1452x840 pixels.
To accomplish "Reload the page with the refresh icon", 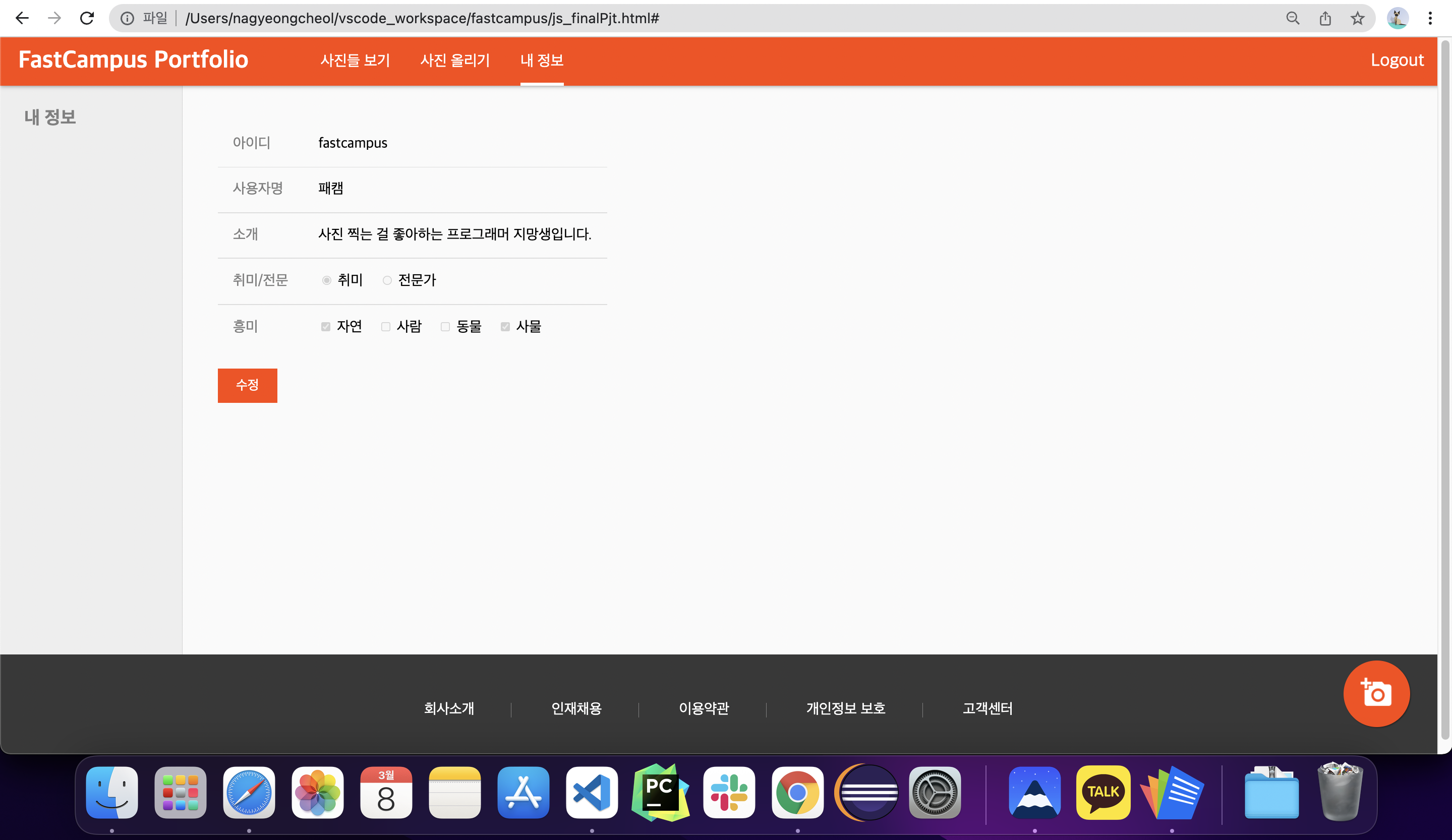I will coord(87,19).
